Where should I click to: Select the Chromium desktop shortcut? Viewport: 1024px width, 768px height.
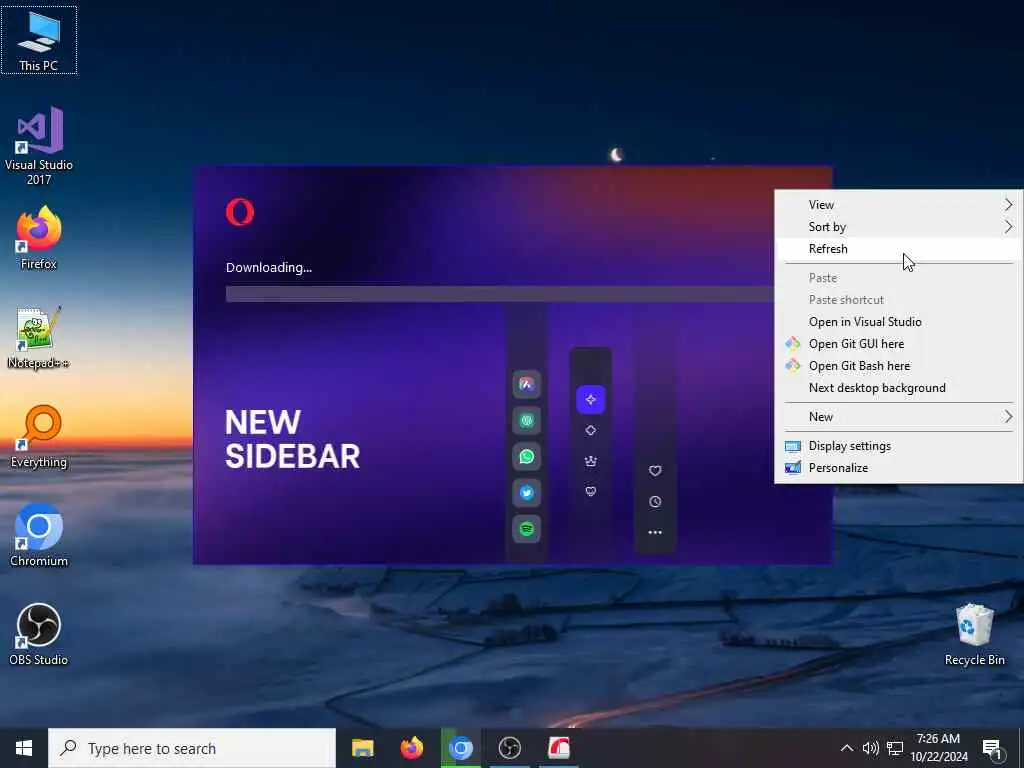coord(39,535)
